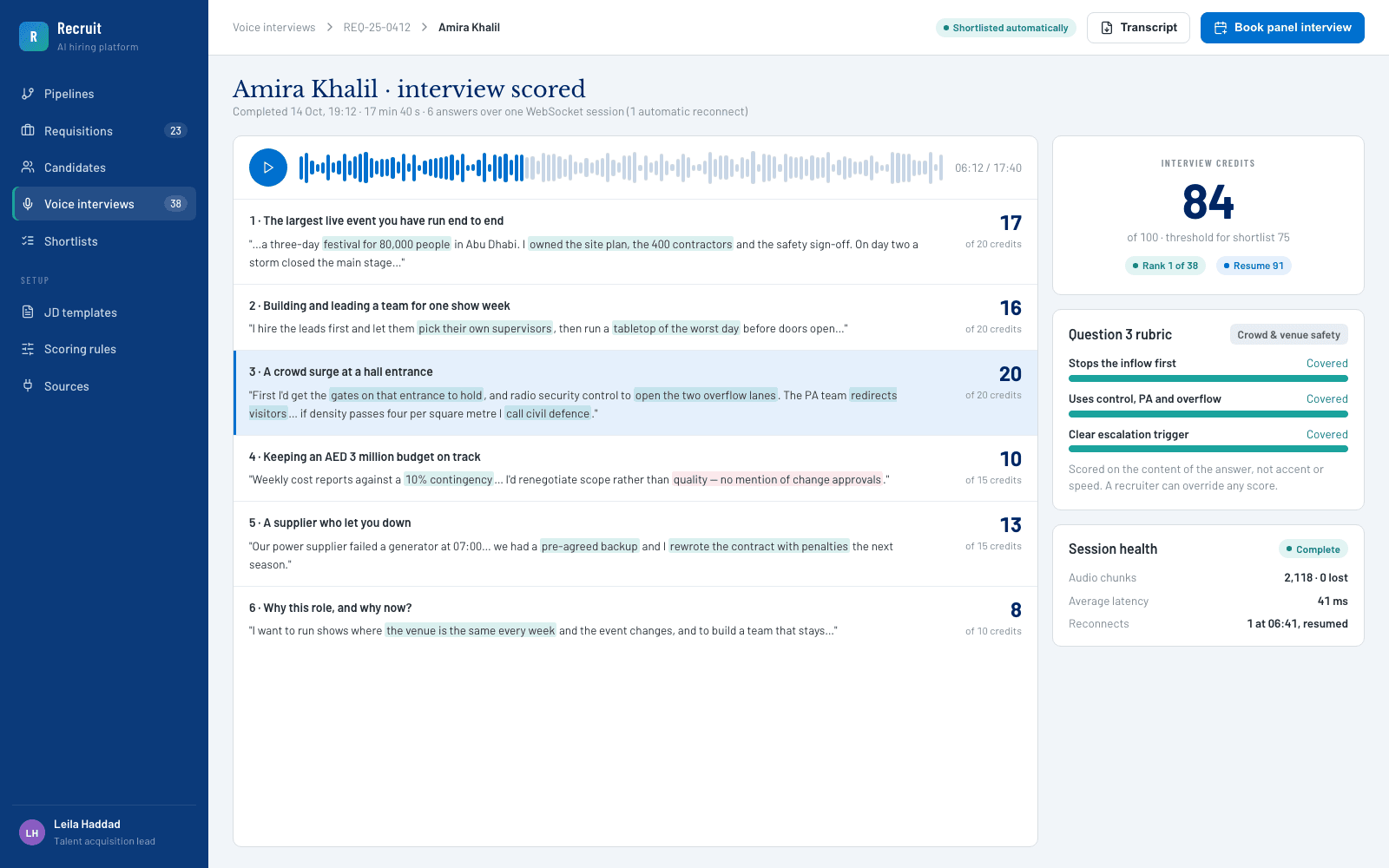Select question 6 why this role
The image size is (1389, 868).
click(x=635, y=620)
